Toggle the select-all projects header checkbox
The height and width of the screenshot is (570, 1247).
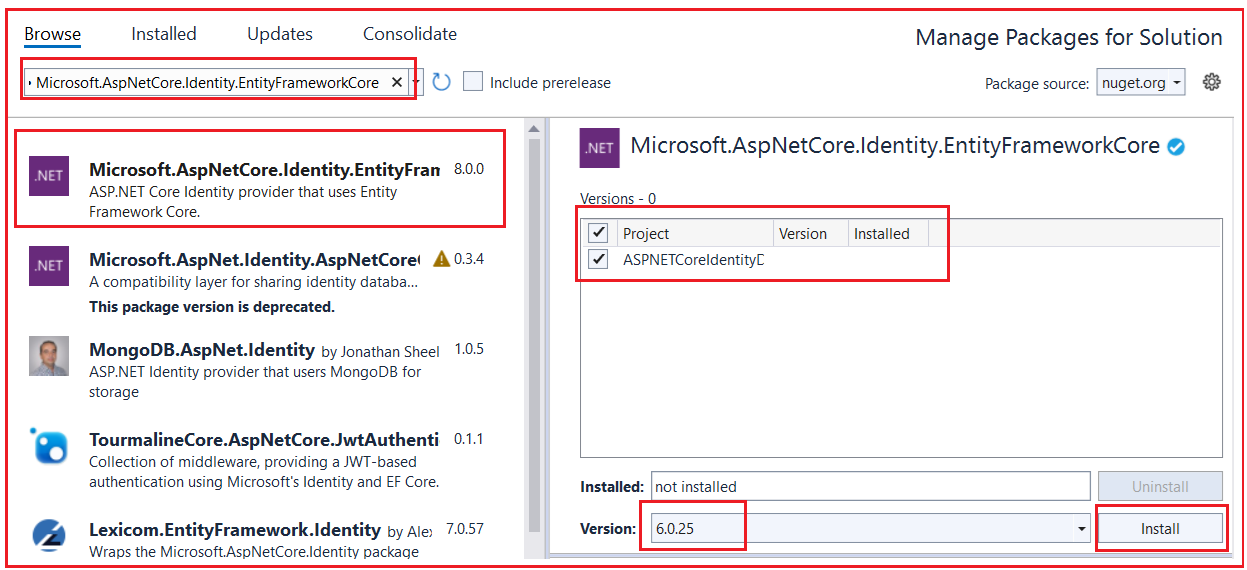pyautogui.click(x=598, y=233)
